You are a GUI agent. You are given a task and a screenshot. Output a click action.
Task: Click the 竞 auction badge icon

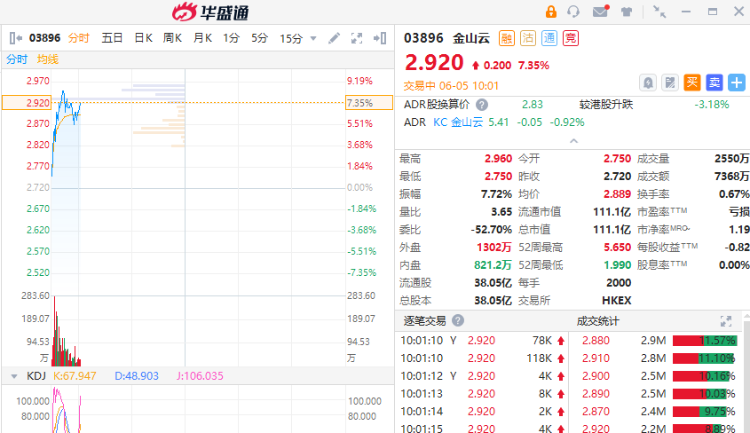coord(571,38)
